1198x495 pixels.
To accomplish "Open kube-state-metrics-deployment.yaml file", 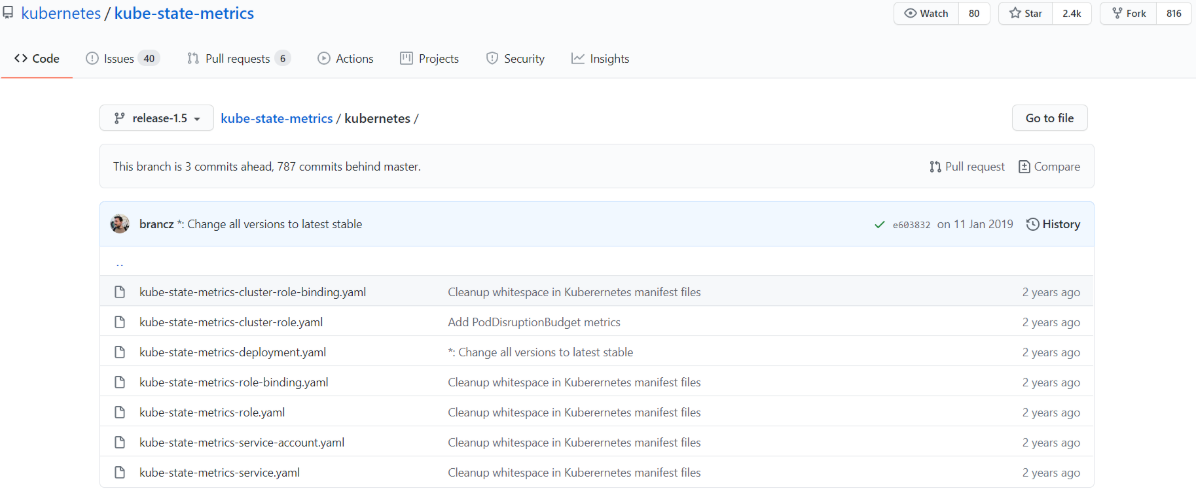I will 232,352.
